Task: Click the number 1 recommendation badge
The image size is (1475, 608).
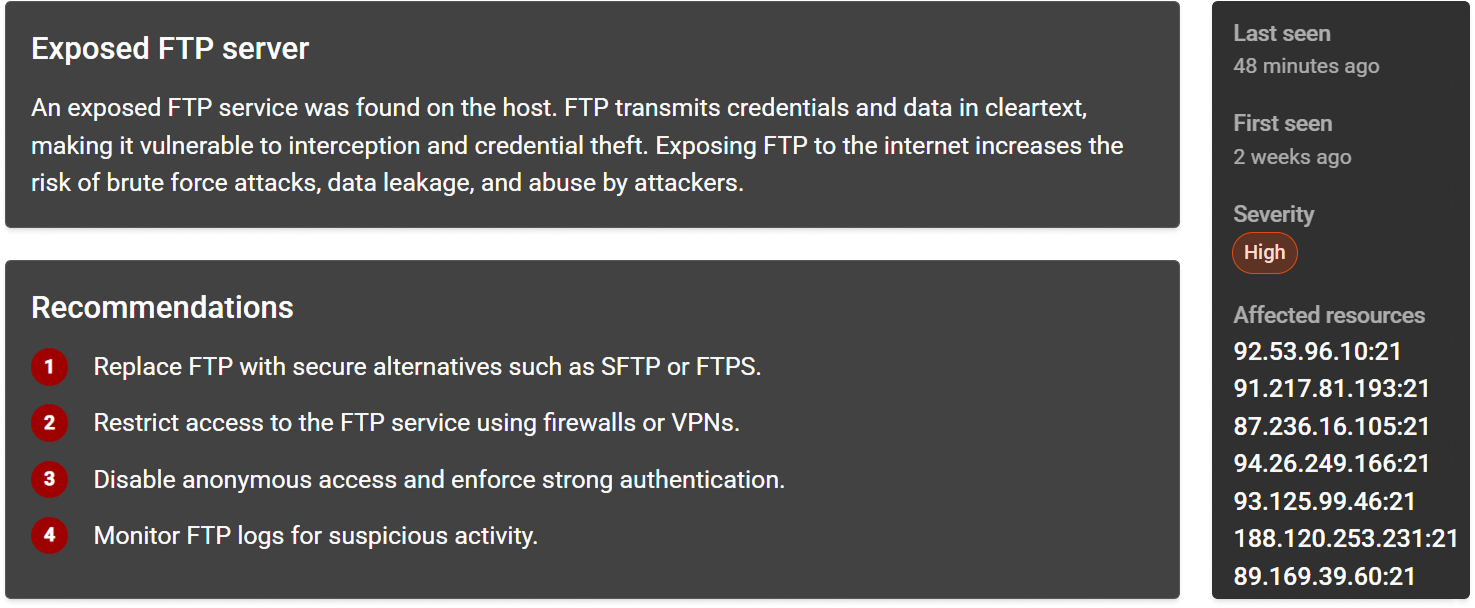Action: pyautogui.click(x=48, y=367)
